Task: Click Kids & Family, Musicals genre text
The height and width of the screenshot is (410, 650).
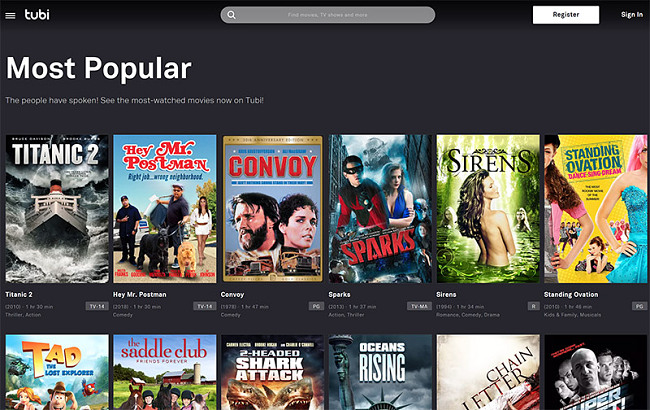Action: pyautogui.click(x=572, y=315)
